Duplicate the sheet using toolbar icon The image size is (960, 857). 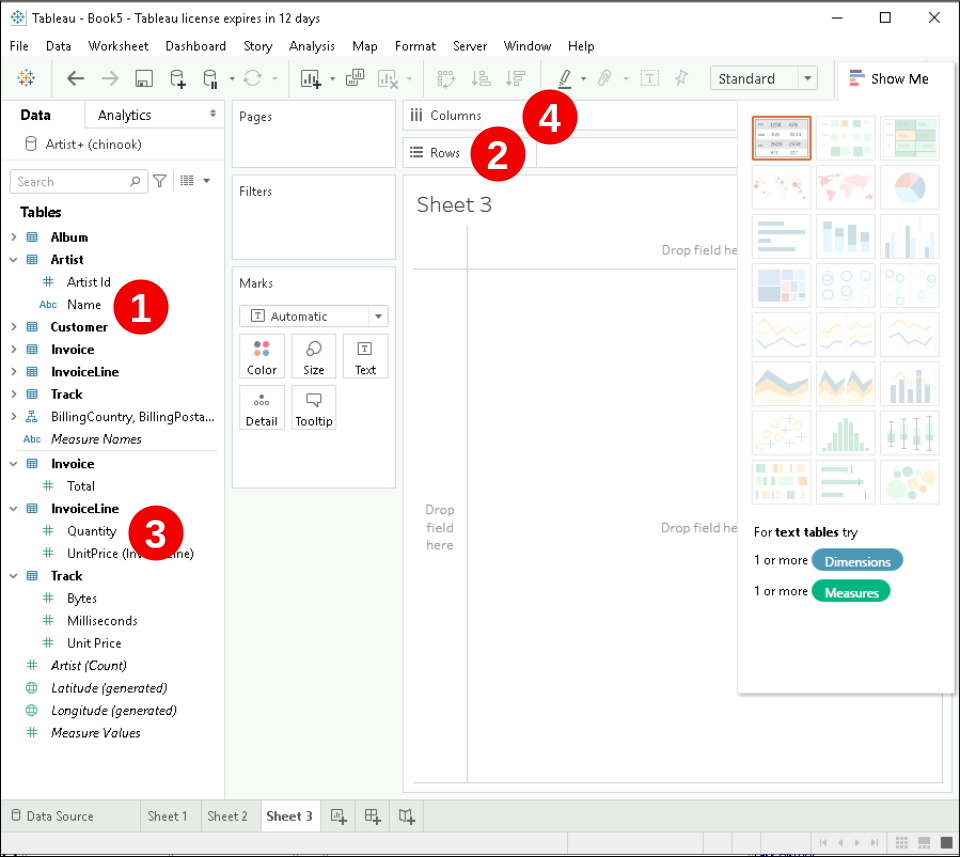point(355,78)
